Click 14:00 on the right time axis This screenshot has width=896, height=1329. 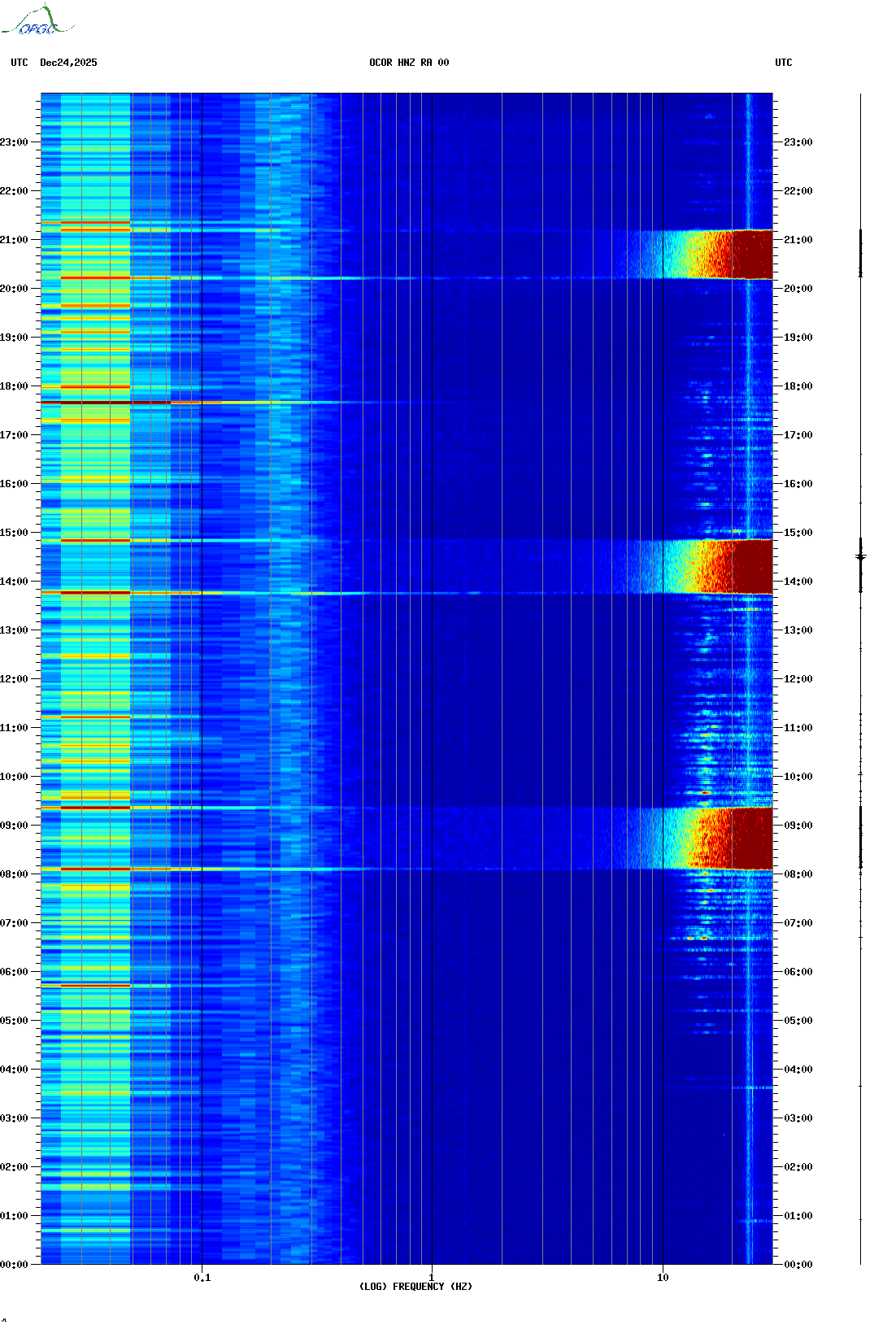[x=798, y=582]
